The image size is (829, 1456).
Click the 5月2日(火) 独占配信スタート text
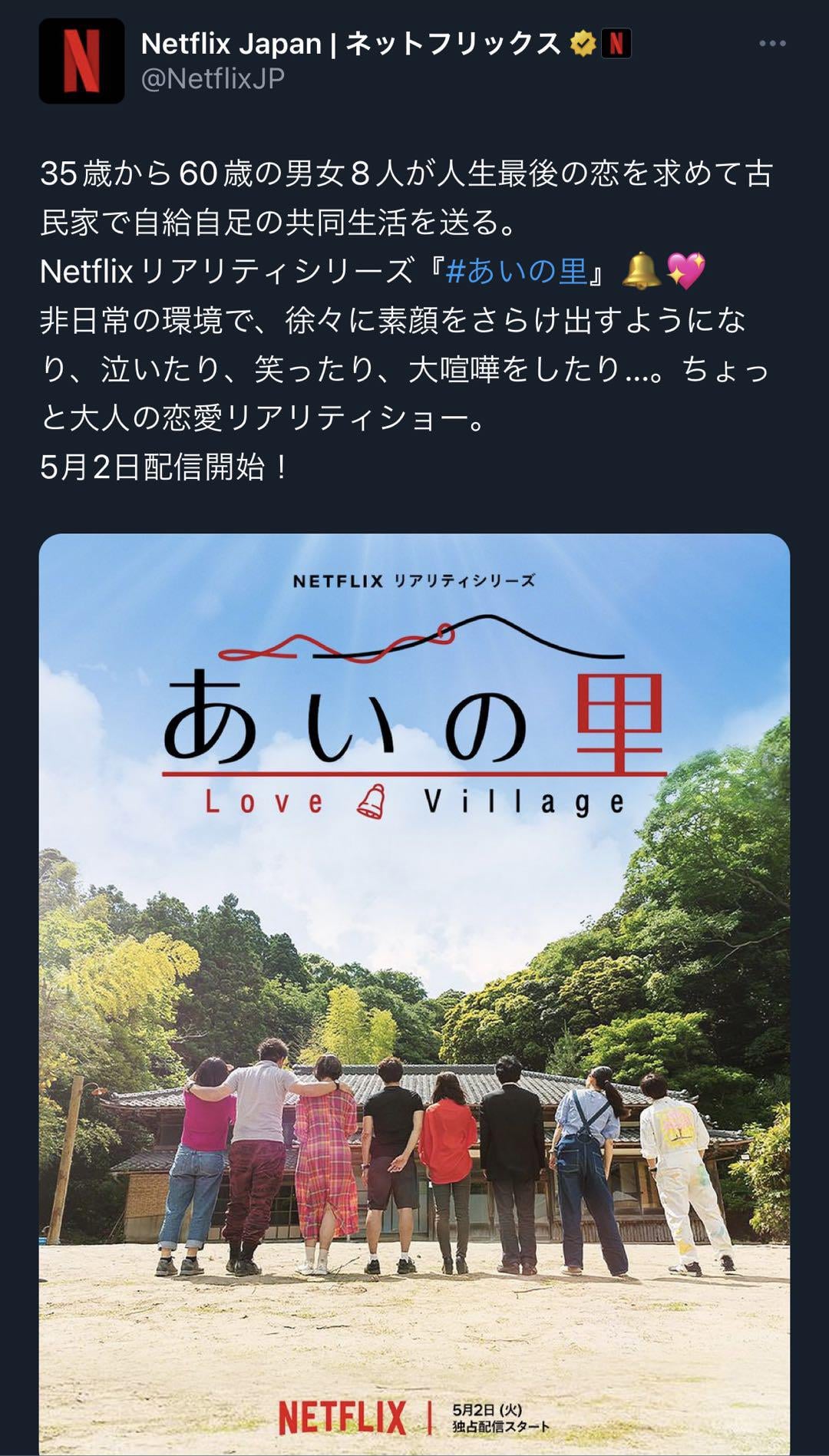click(500, 1418)
